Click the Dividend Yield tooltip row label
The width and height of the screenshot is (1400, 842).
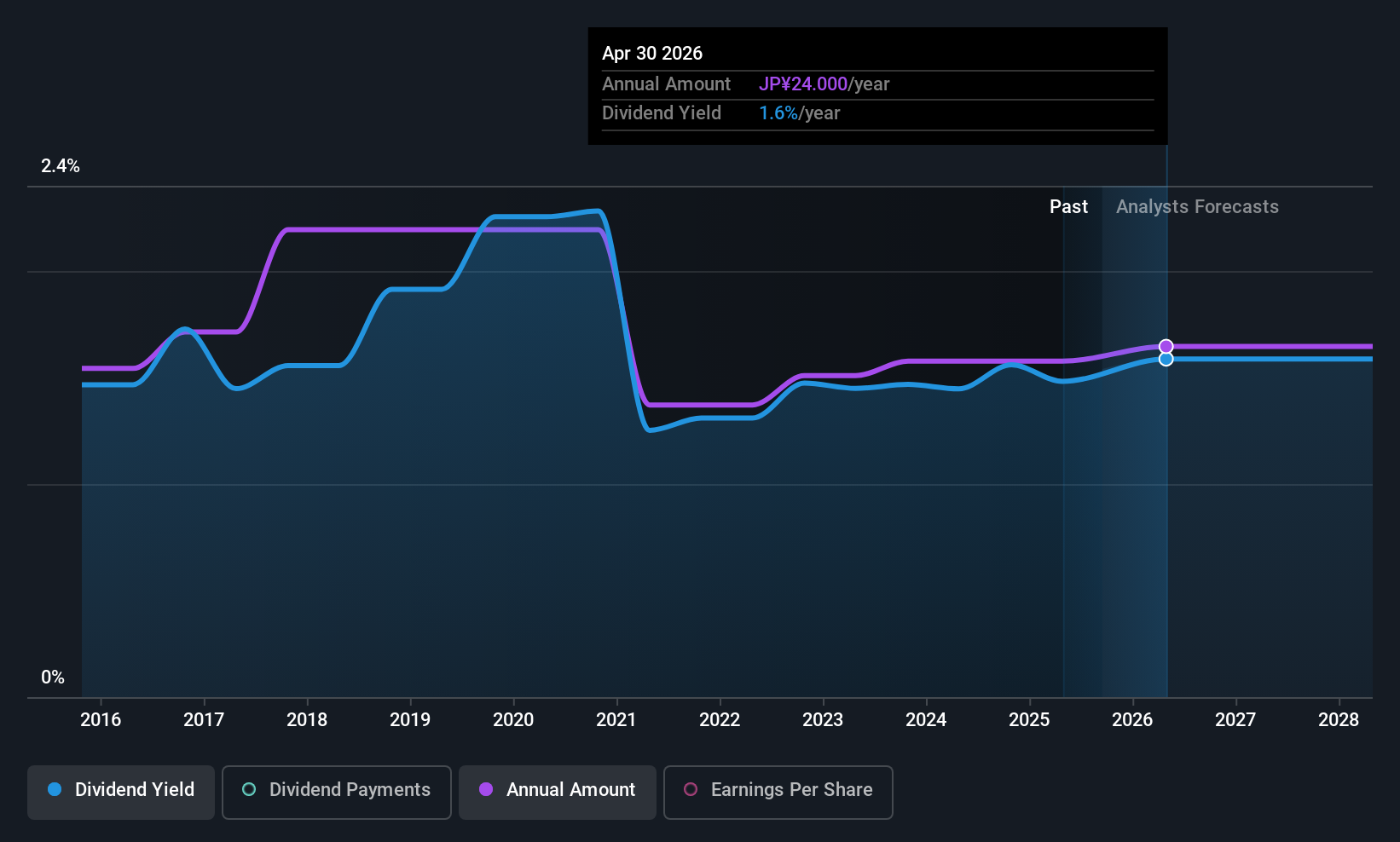point(662,113)
